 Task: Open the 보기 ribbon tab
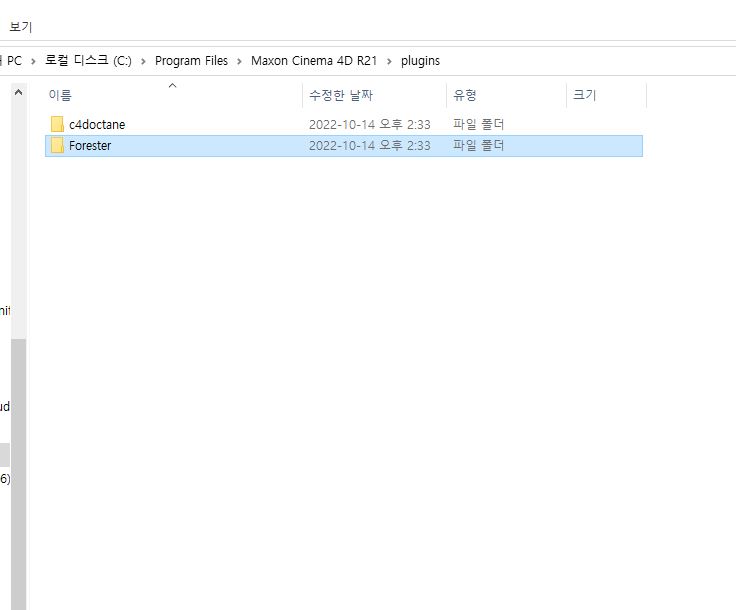[21, 27]
